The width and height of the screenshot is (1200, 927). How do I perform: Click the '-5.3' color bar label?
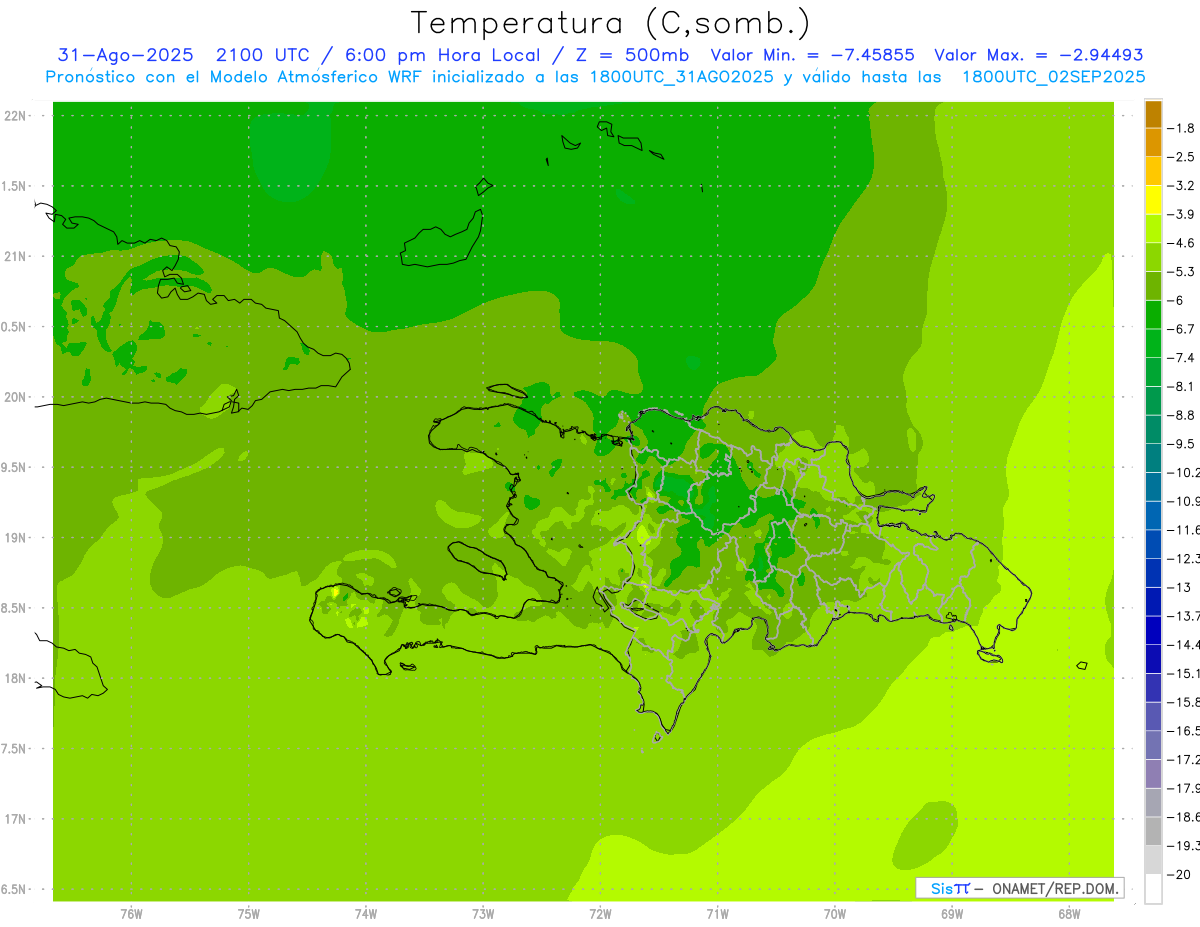click(x=1180, y=272)
